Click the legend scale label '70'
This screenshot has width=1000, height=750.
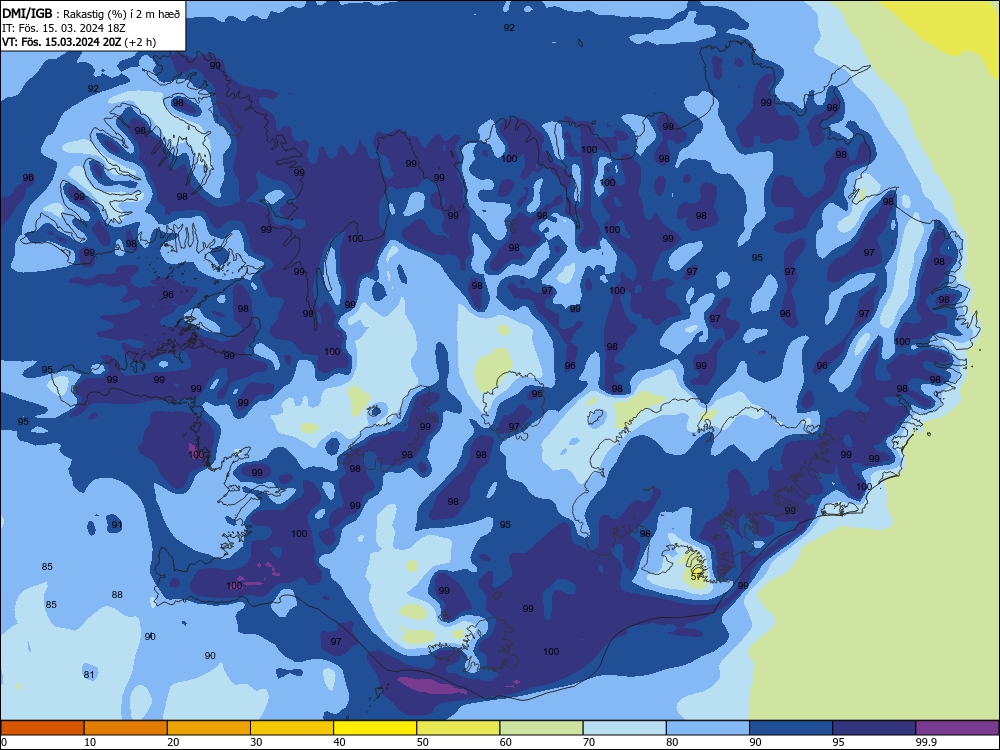tap(589, 742)
